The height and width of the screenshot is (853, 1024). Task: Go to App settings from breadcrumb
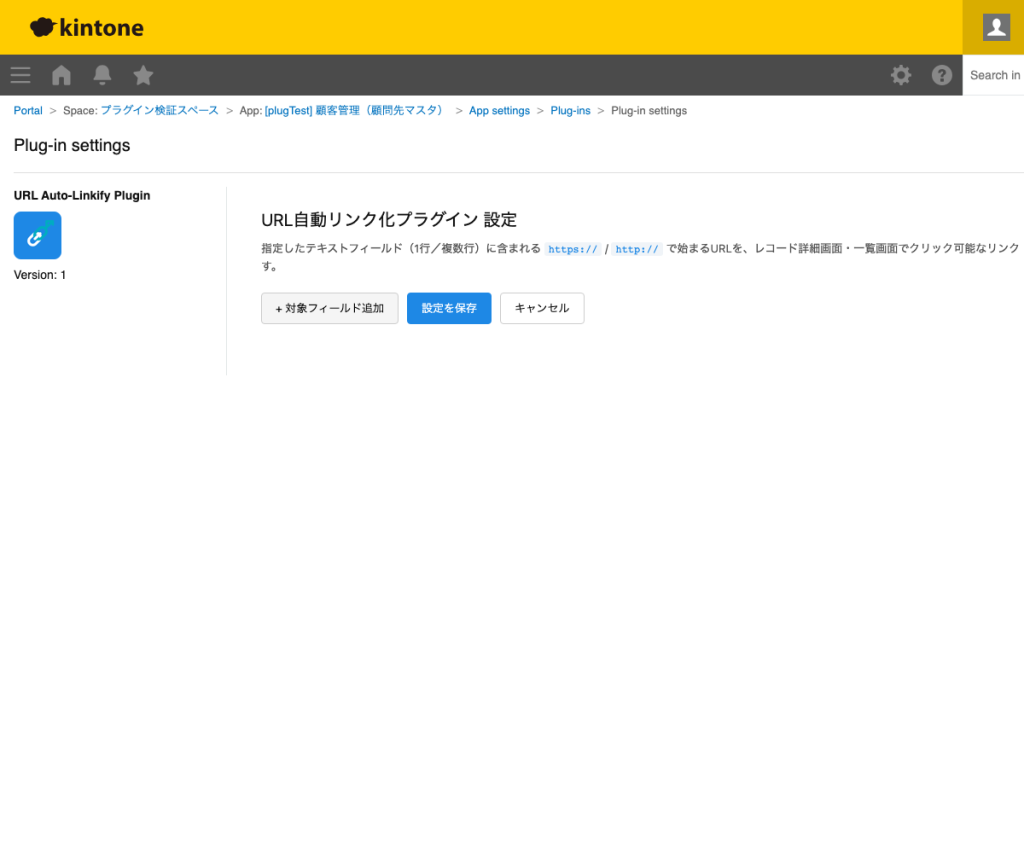pyautogui.click(x=499, y=110)
